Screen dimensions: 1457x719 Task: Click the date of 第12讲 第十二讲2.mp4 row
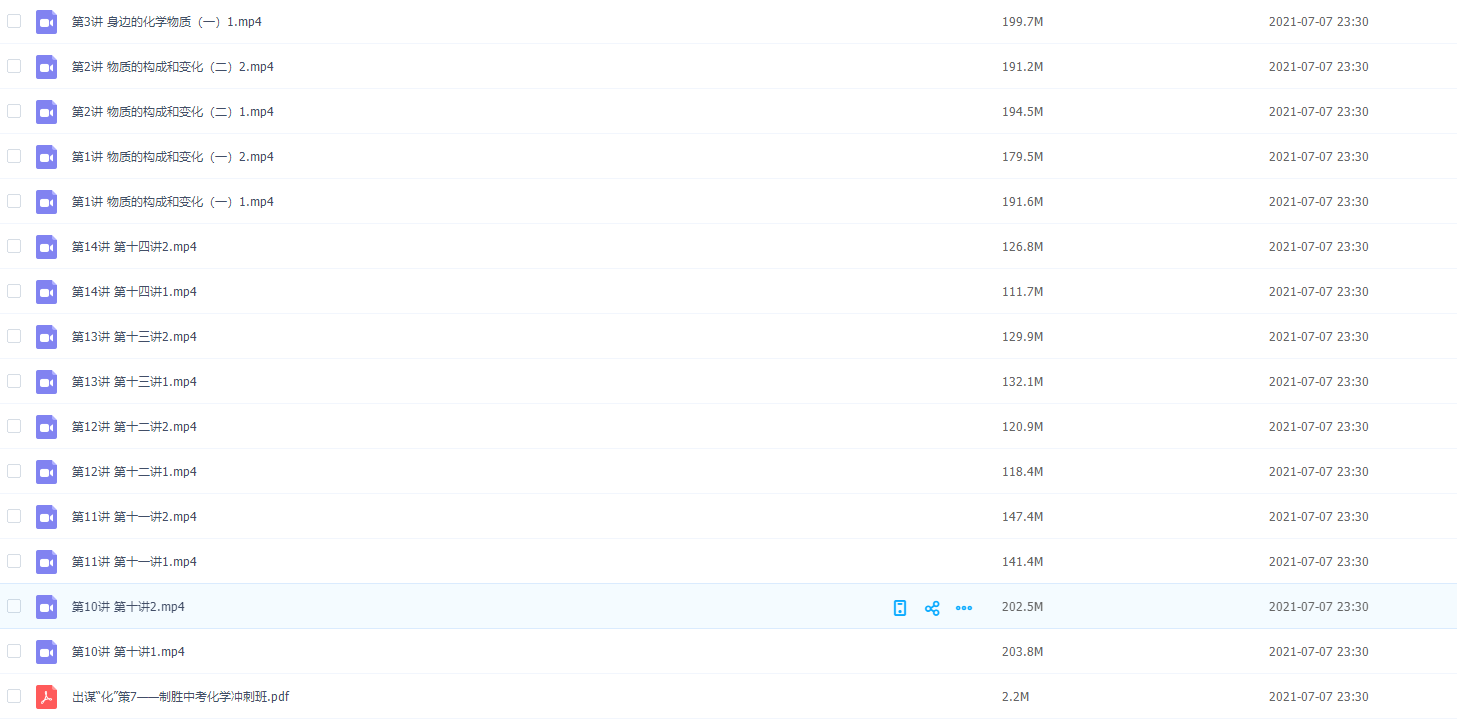tap(1318, 427)
